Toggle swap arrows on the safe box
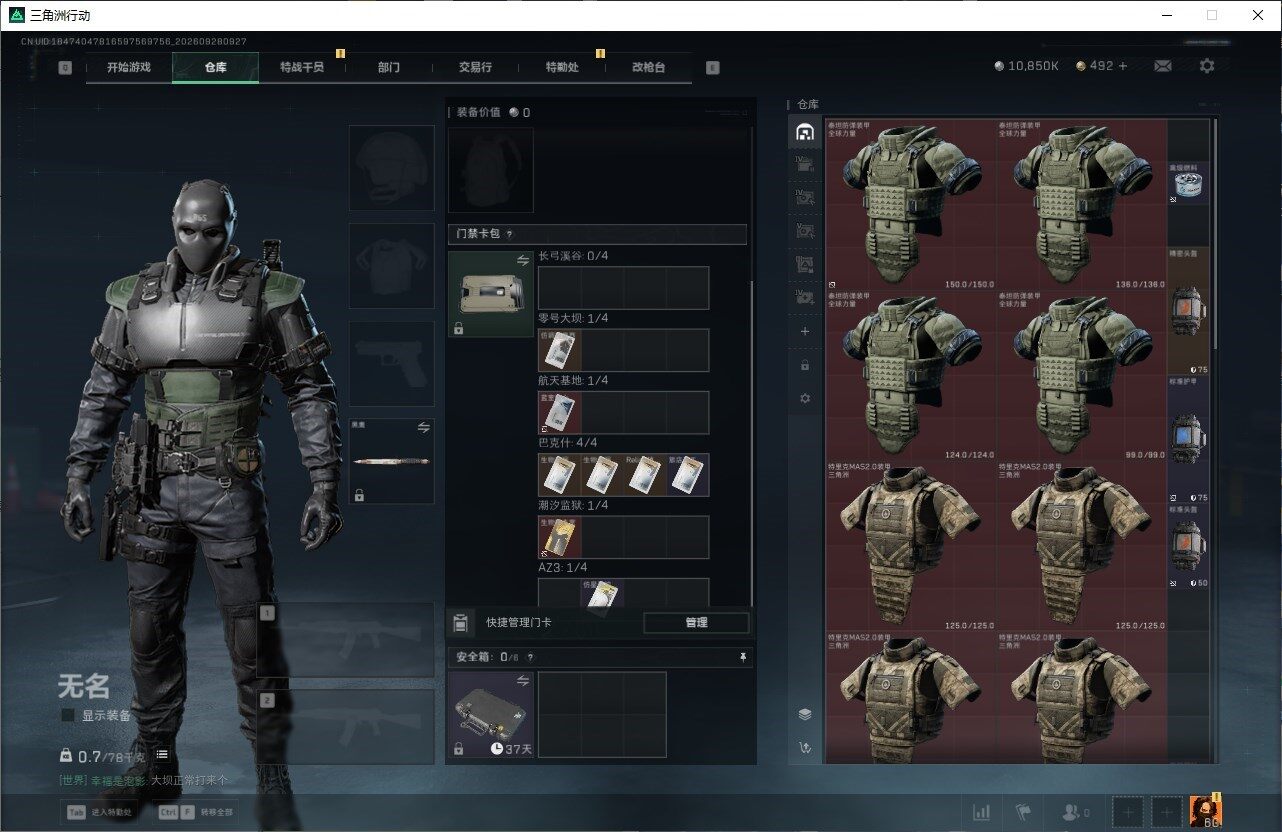1282x832 pixels. pos(522,681)
